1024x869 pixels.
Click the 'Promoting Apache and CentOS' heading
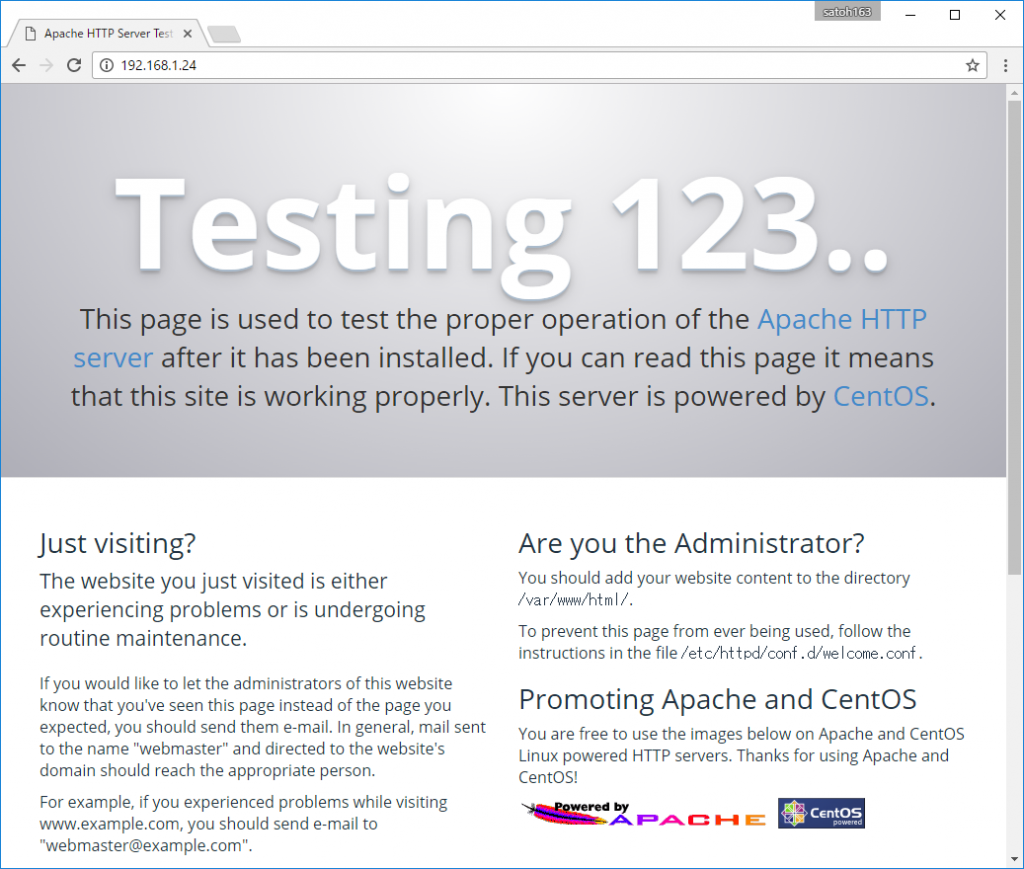pyautogui.click(x=717, y=699)
